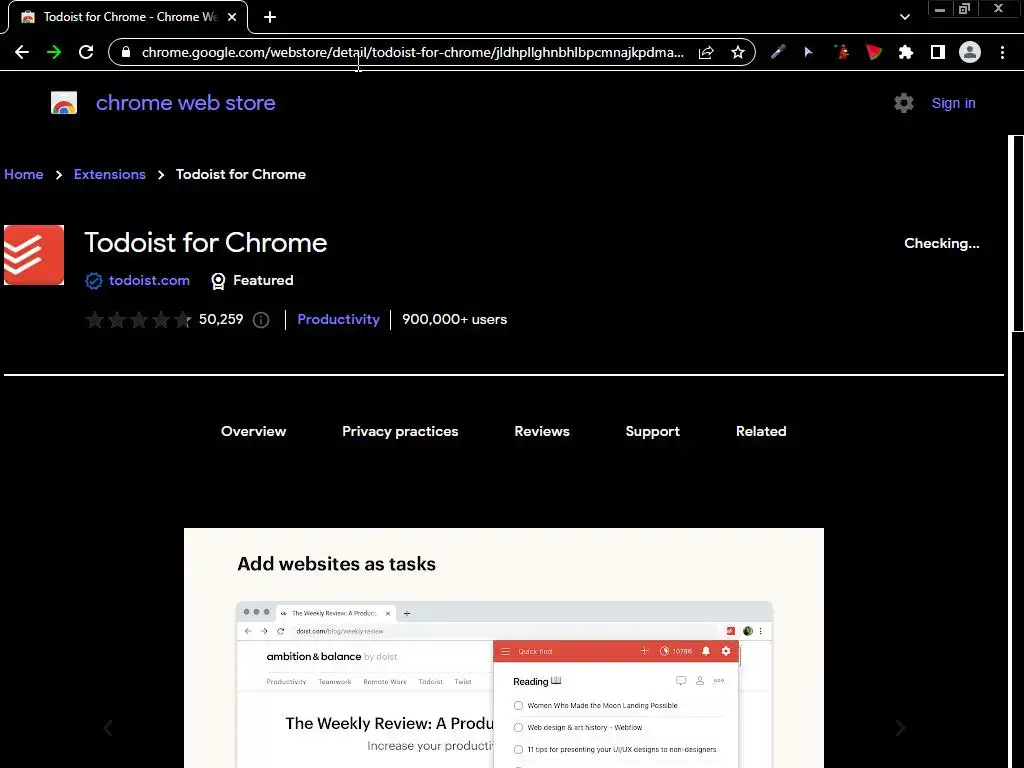
Task: Switch to the Privacy practices tab
Action: (x=400, y=431)
